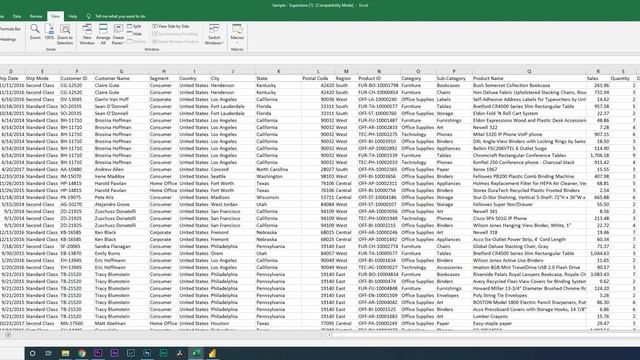Image resolution: width=640 pixels, height=360 pixels.
Task: Add a new sheet with plus icon
Action: point(8,335)
